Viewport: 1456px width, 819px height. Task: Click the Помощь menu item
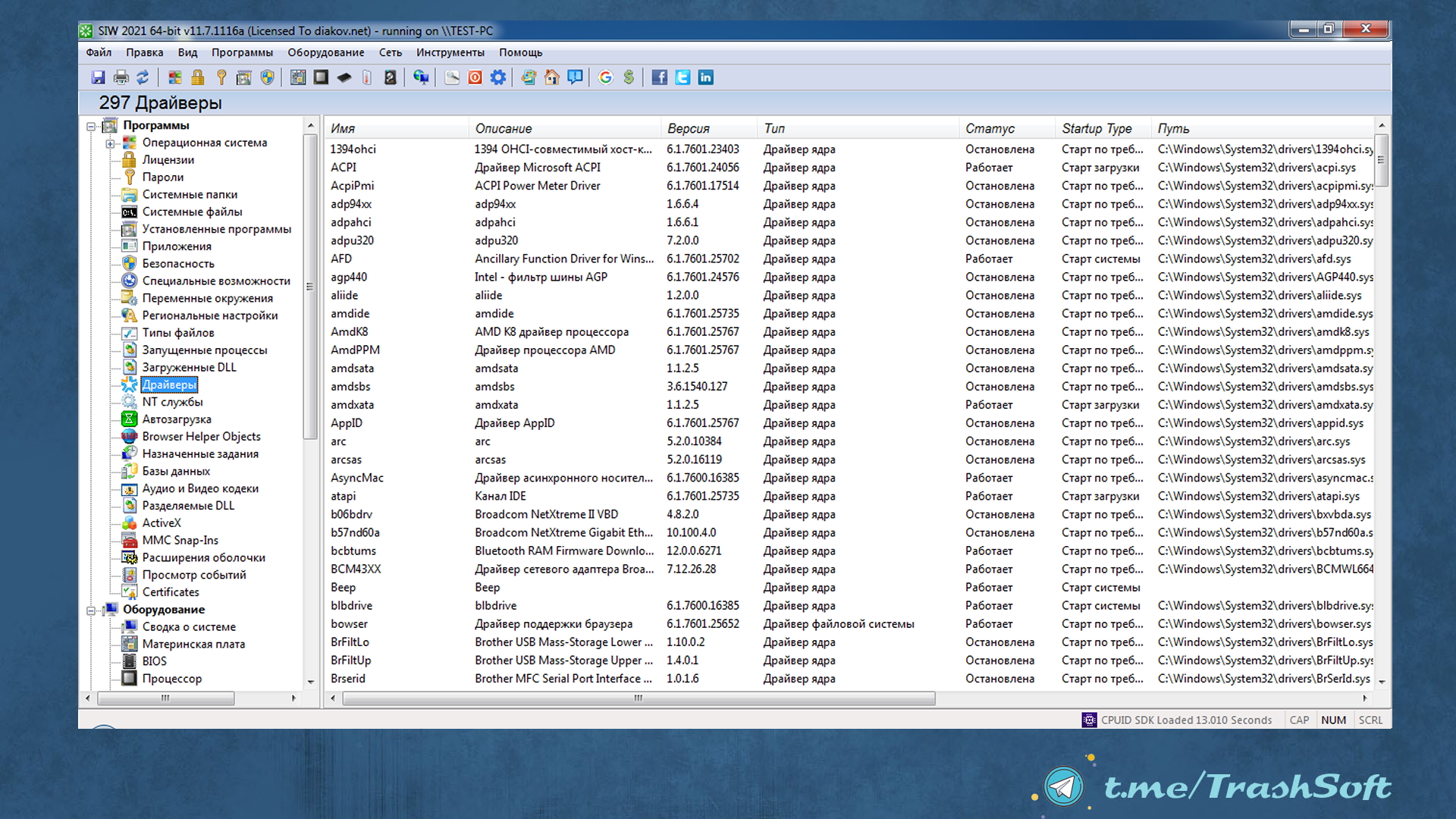(518, 51)
